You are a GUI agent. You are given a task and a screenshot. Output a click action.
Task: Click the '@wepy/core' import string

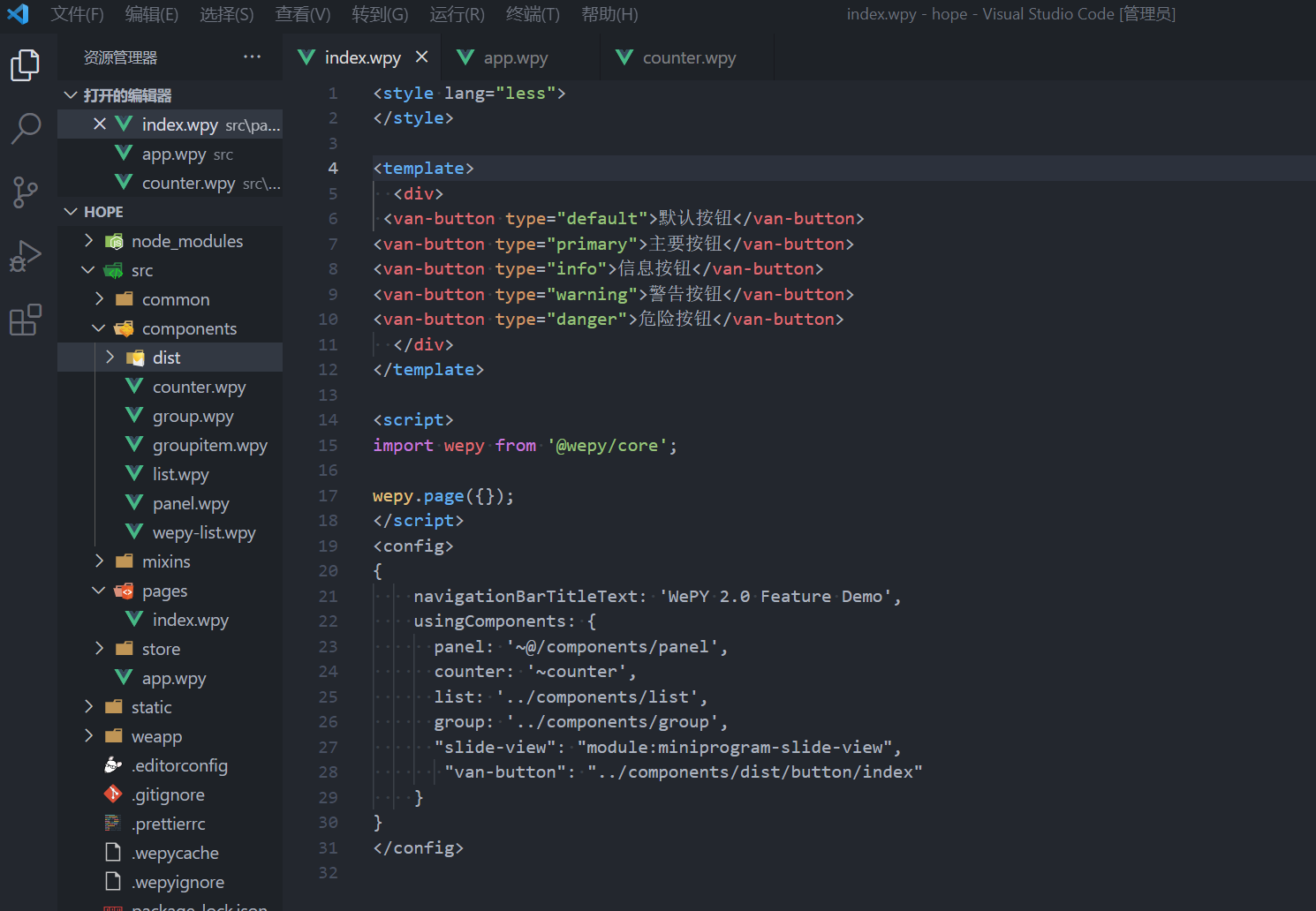[x=607, y=445]
